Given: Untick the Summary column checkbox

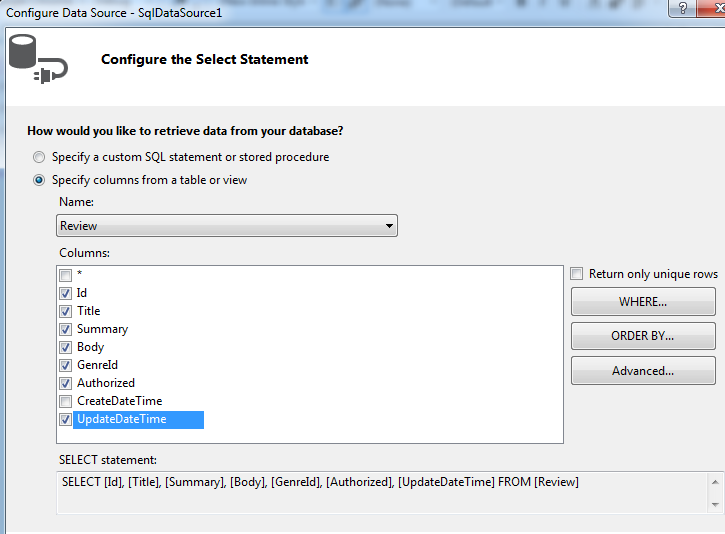Looking at the screenshot, I should pyautogui.click(x=65, y=329).
